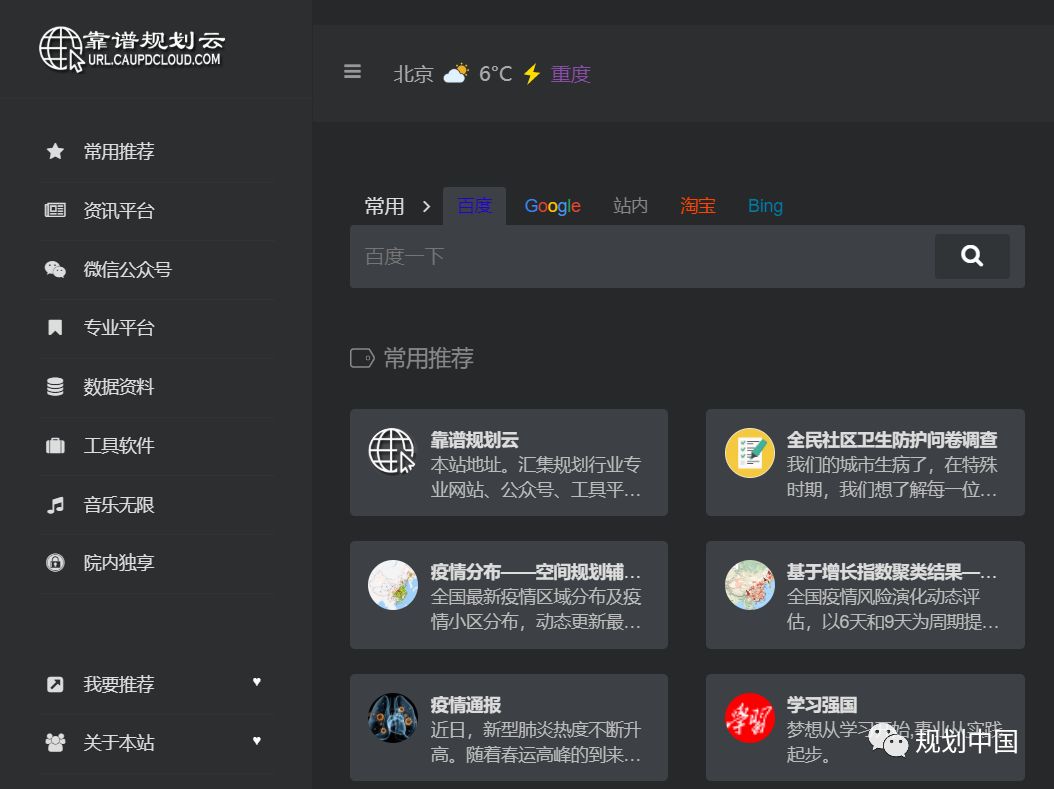Click the 北京 city weather label
Screen dimensions: 1054x789
click(413, 73)
